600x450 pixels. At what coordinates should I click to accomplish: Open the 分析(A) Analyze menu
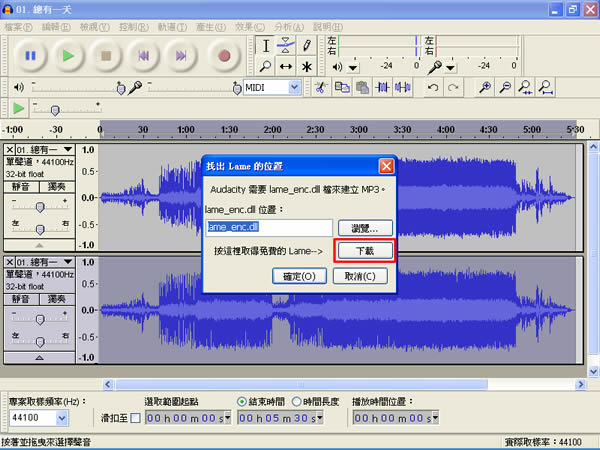click(289, 27)
